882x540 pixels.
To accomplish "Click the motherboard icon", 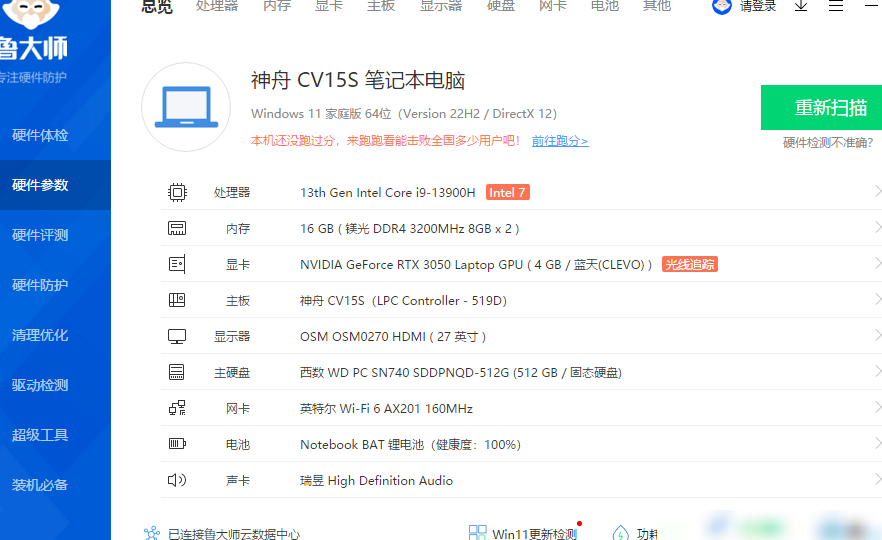I will [x=177, y=300].
